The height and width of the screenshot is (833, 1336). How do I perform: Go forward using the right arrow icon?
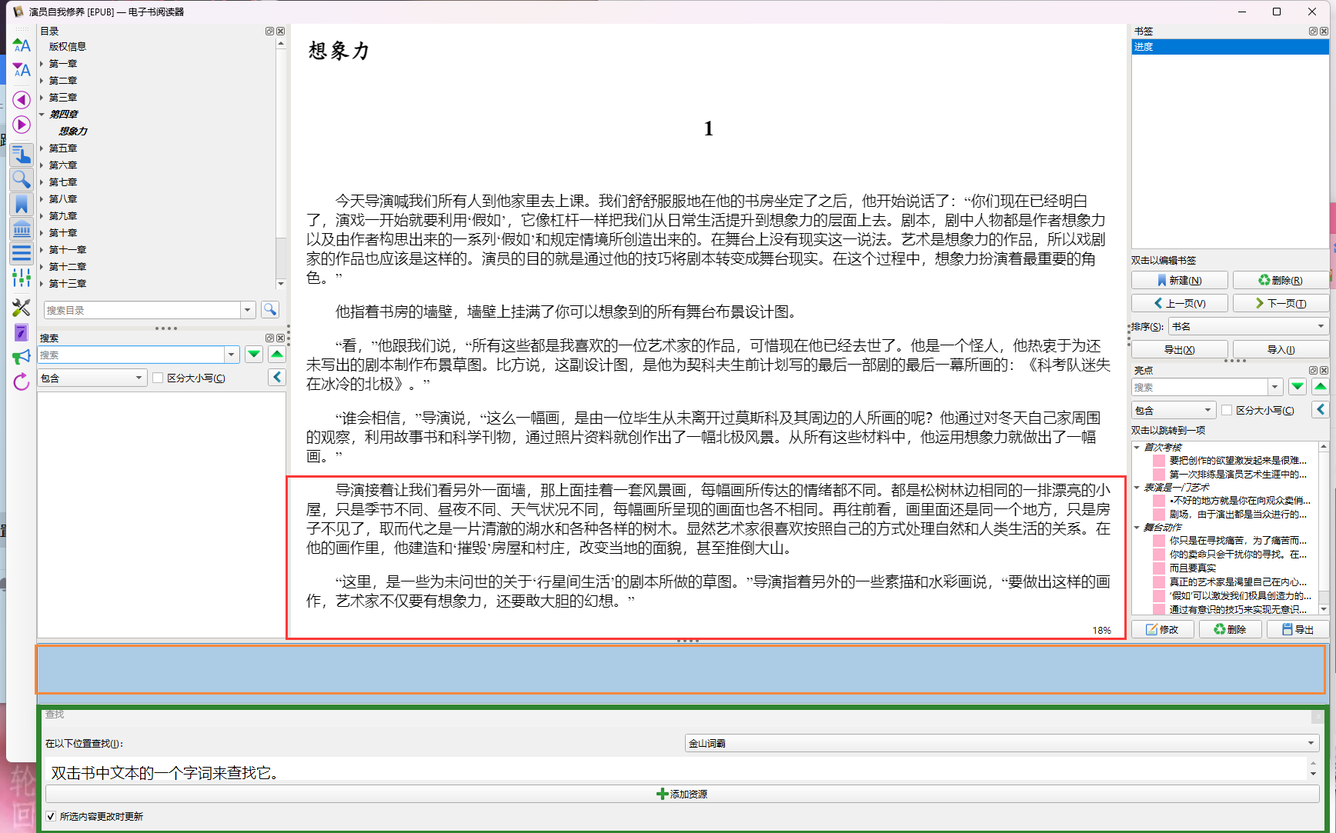tap(21, 125)
